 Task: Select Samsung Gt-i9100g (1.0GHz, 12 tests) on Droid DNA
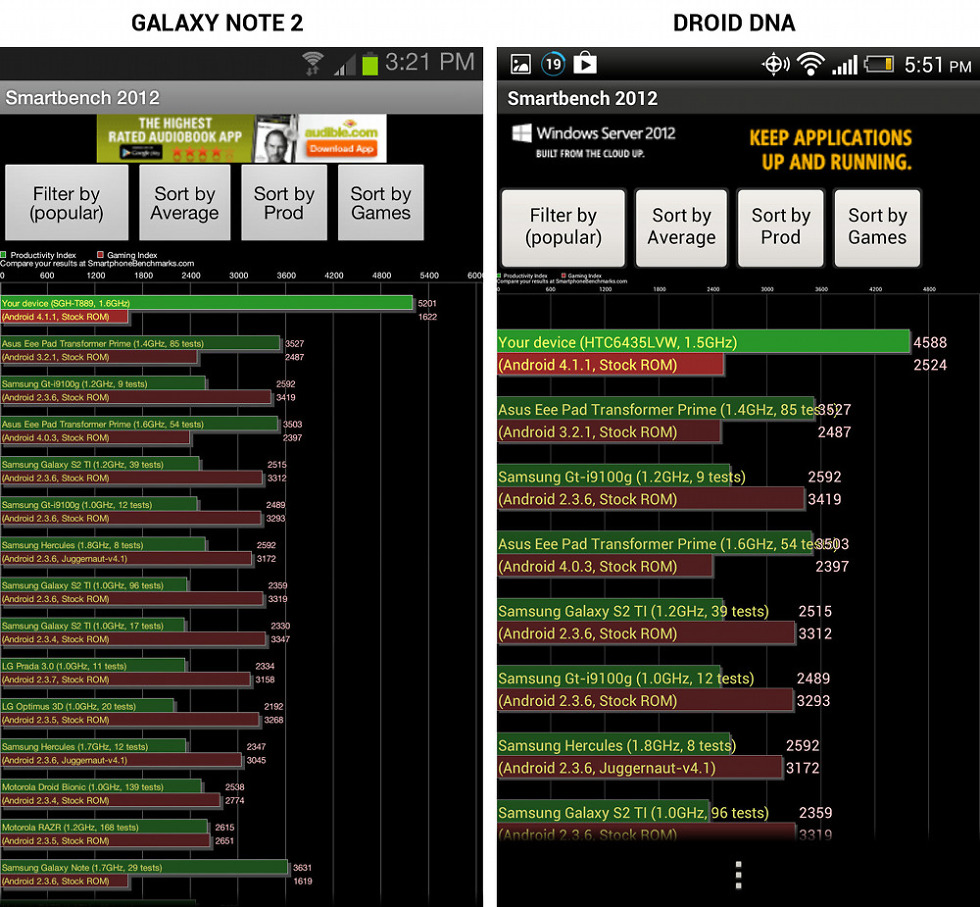click(x=646, y=689)
